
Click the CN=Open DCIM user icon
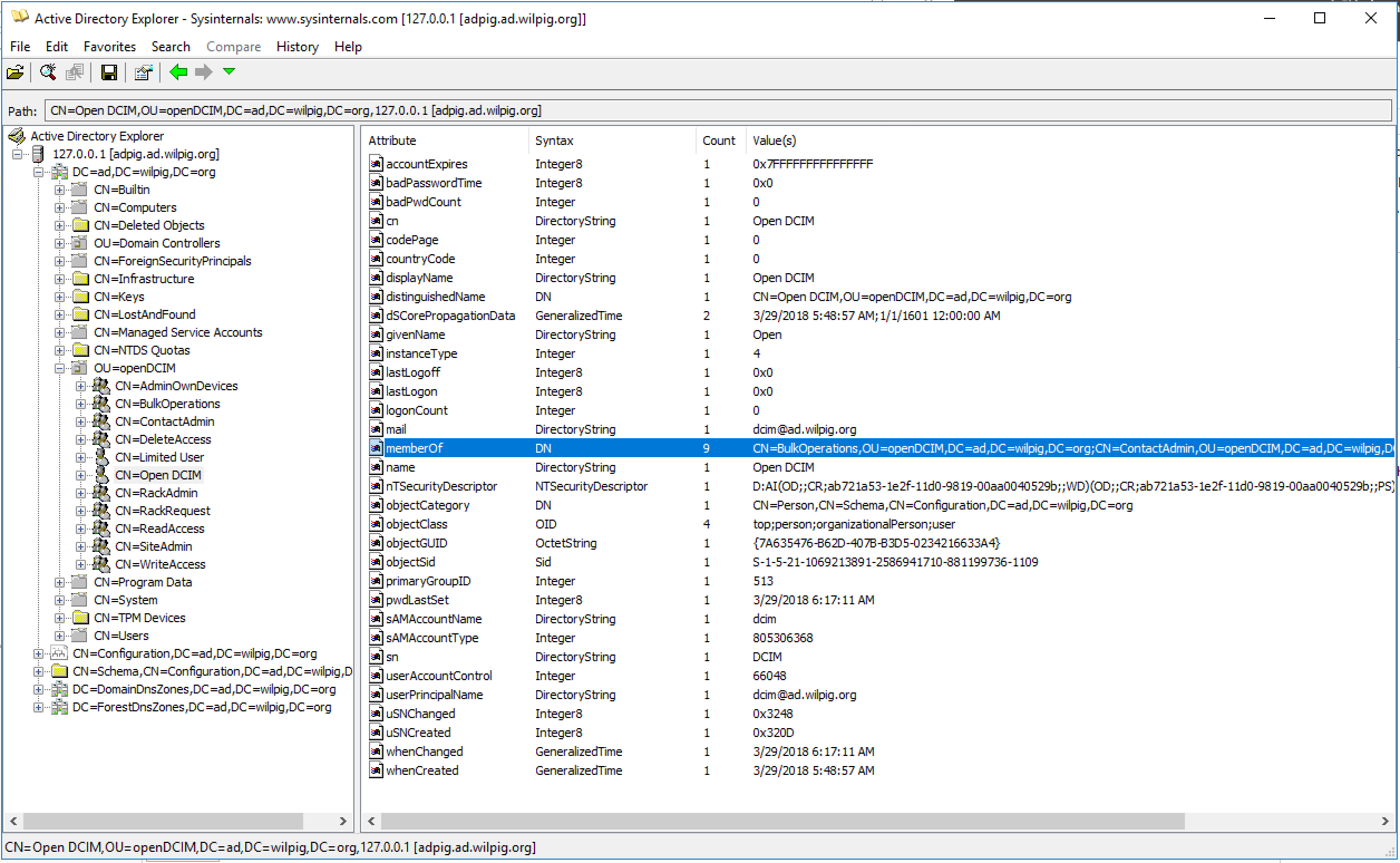pyautogui.click(x=101, y=475)
